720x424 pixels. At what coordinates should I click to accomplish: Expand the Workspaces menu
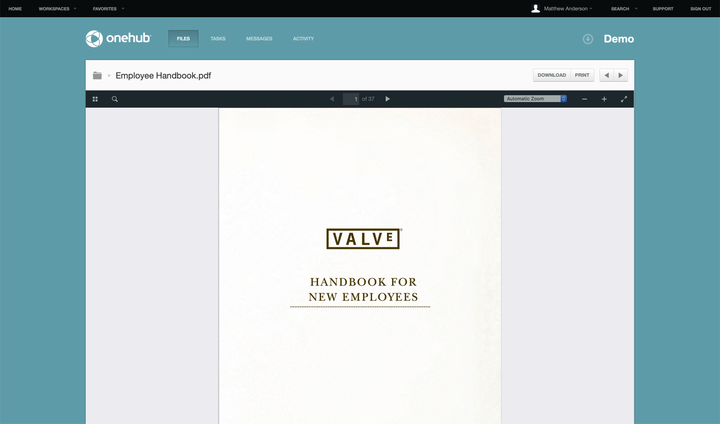coord(57,9)
